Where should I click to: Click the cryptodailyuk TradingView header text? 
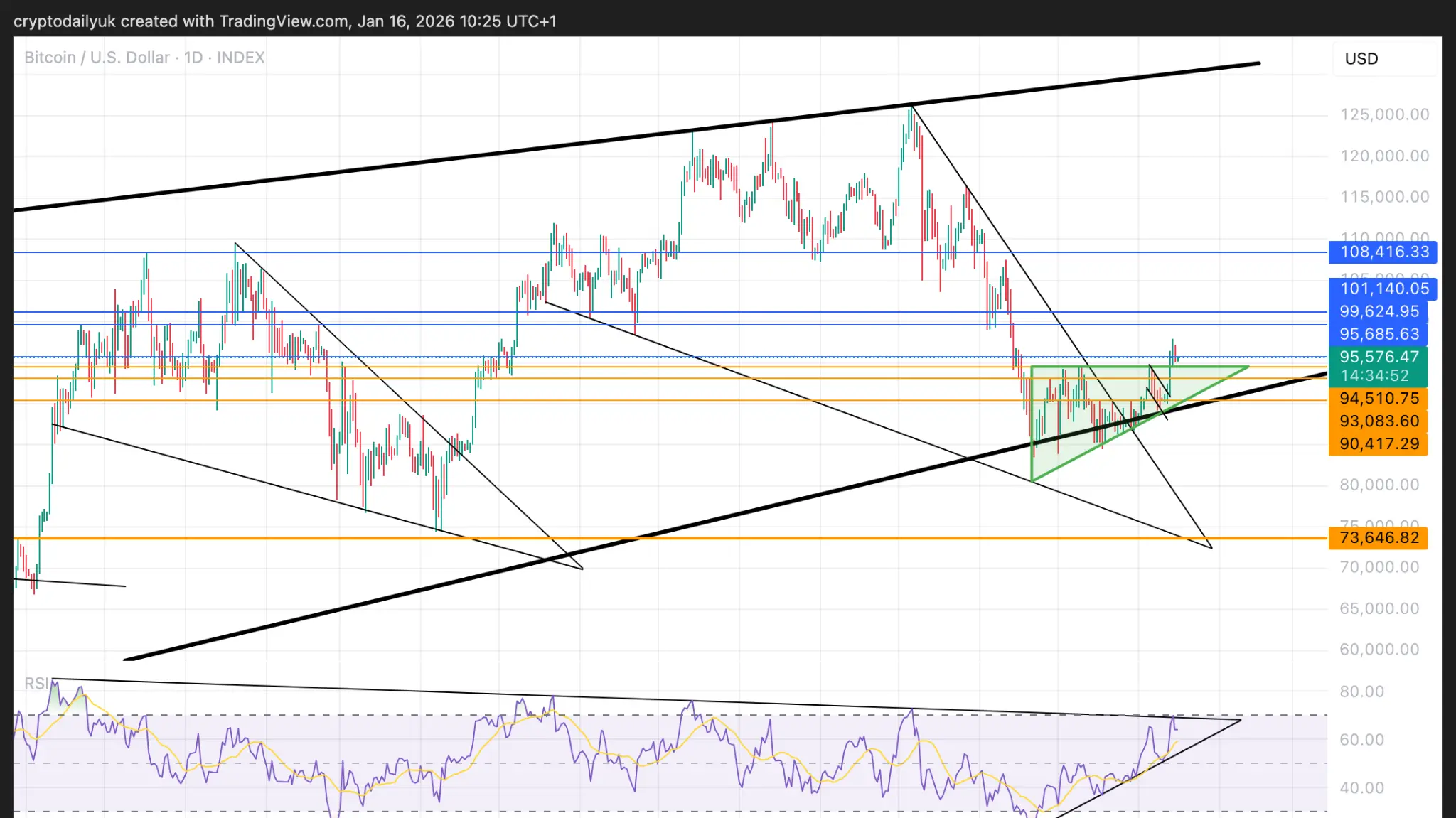pyautogui.click(x=284, y=21)
